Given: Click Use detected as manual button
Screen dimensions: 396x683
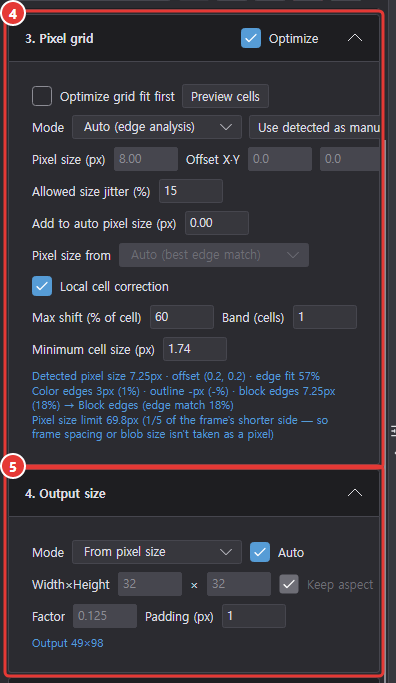Looking at the screenshot, I should click(x=315, y=127).
